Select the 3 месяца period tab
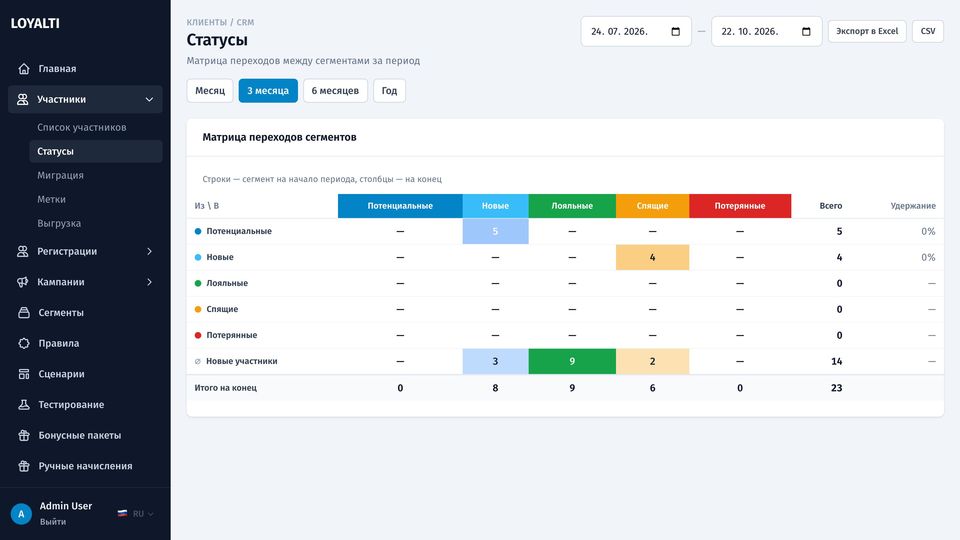Image resolution: width=960 pixels, height=540 pixels. [x=268, y=91]
